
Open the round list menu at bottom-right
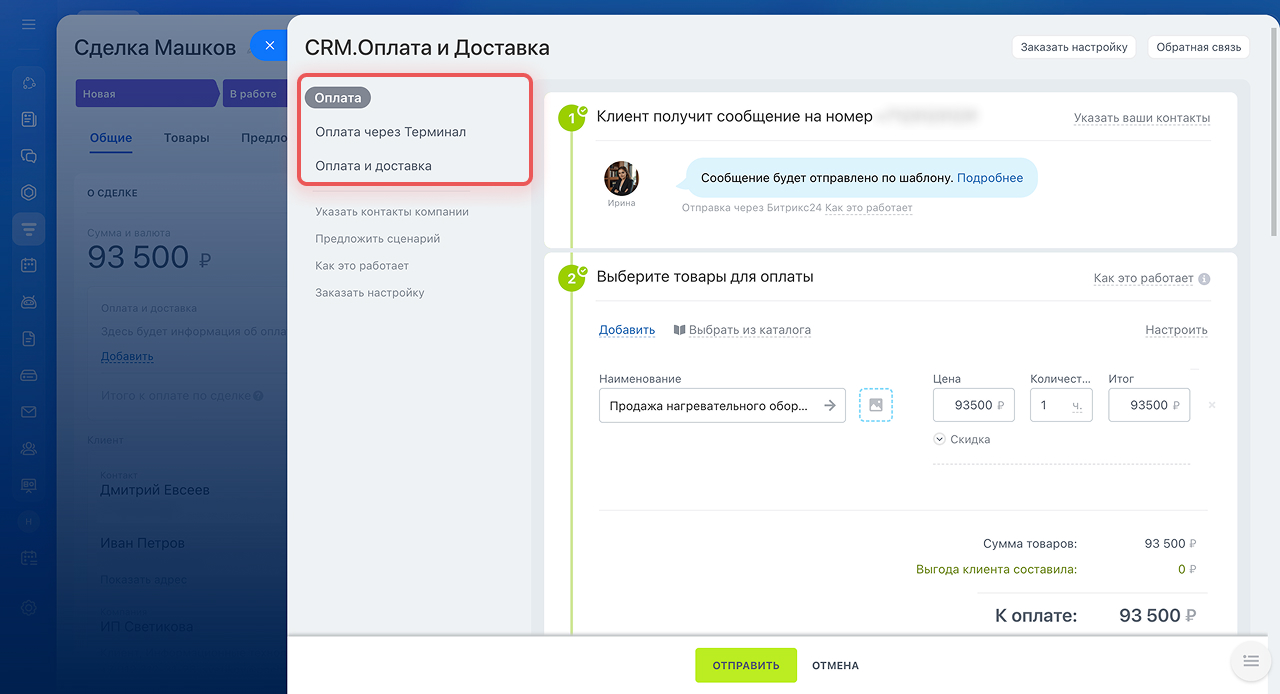coord(1250,660)
